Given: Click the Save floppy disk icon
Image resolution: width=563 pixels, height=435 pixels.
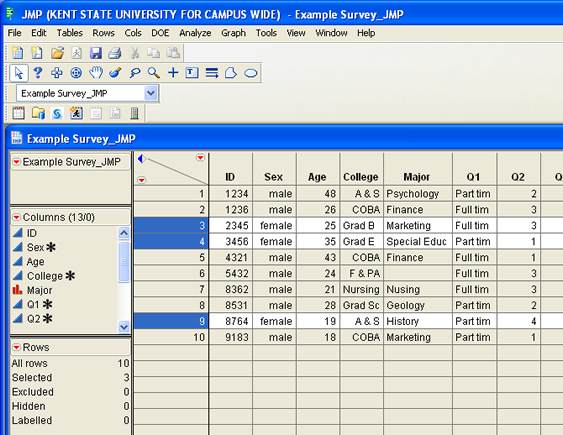Looking at the screenshot, I should click(x=96, y=53).
